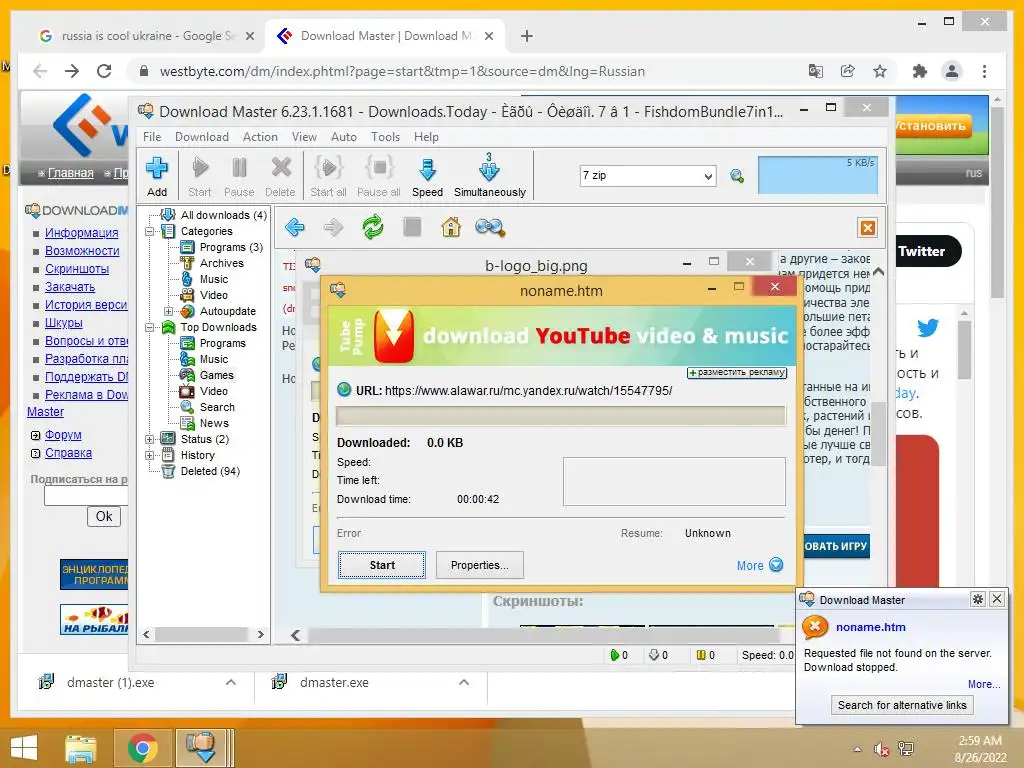Click the gray stop square icon
This screenshot has width=1024, height=768.
[x=412, y=227]
